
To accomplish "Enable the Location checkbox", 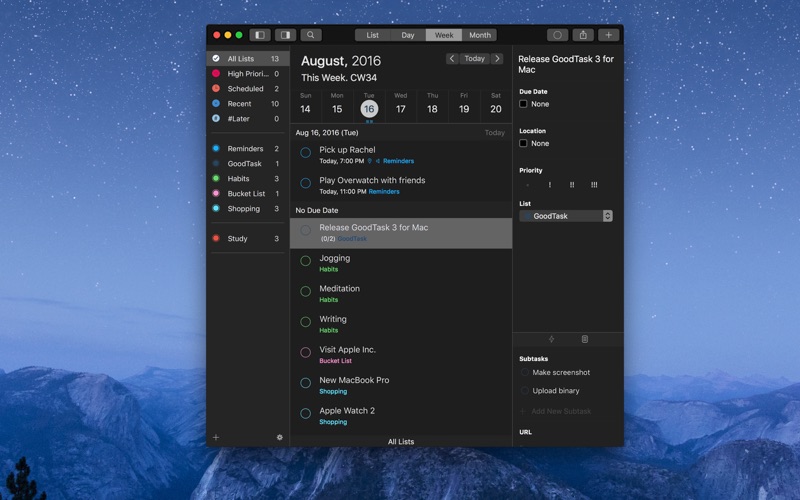I will (523, 143).
